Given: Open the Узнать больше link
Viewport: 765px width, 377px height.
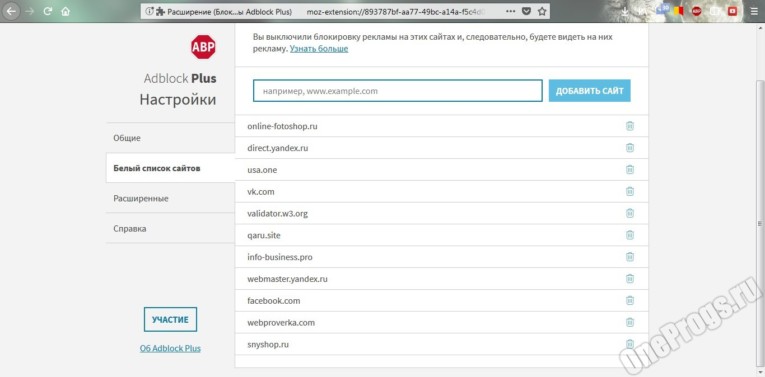Looking at the screenshot, I should (319, 49).
